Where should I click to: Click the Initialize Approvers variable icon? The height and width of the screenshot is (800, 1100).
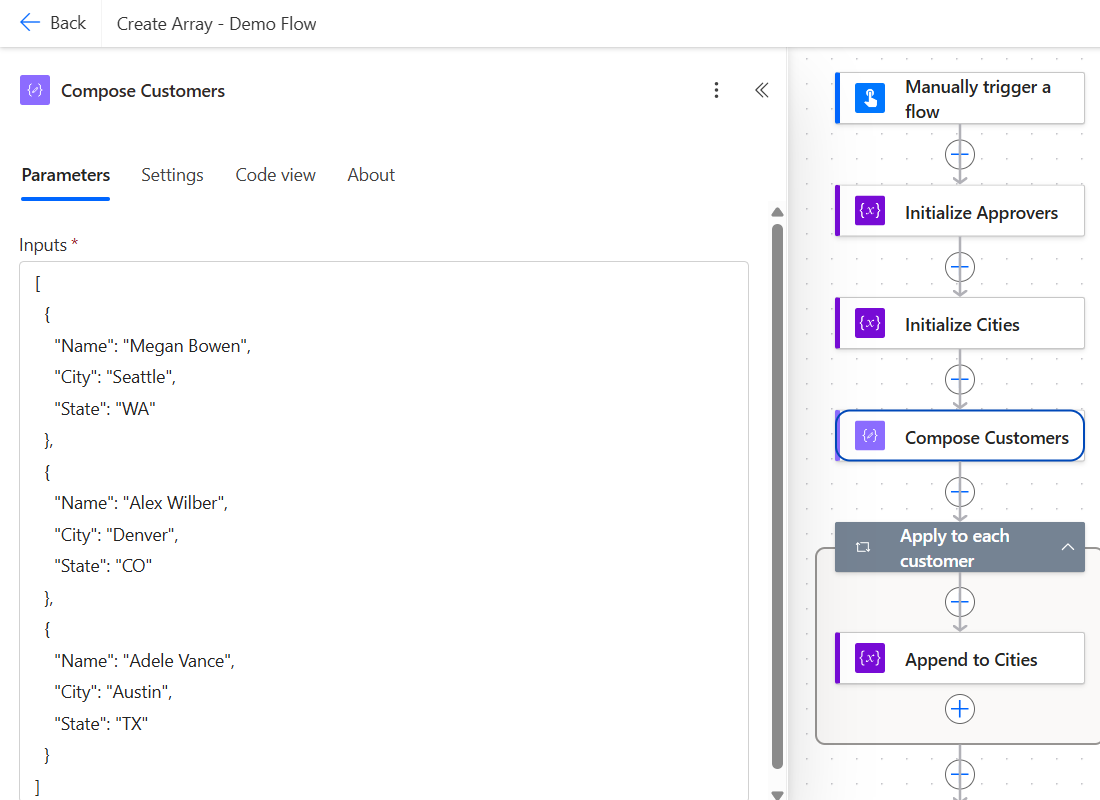[x=870, y=211]
